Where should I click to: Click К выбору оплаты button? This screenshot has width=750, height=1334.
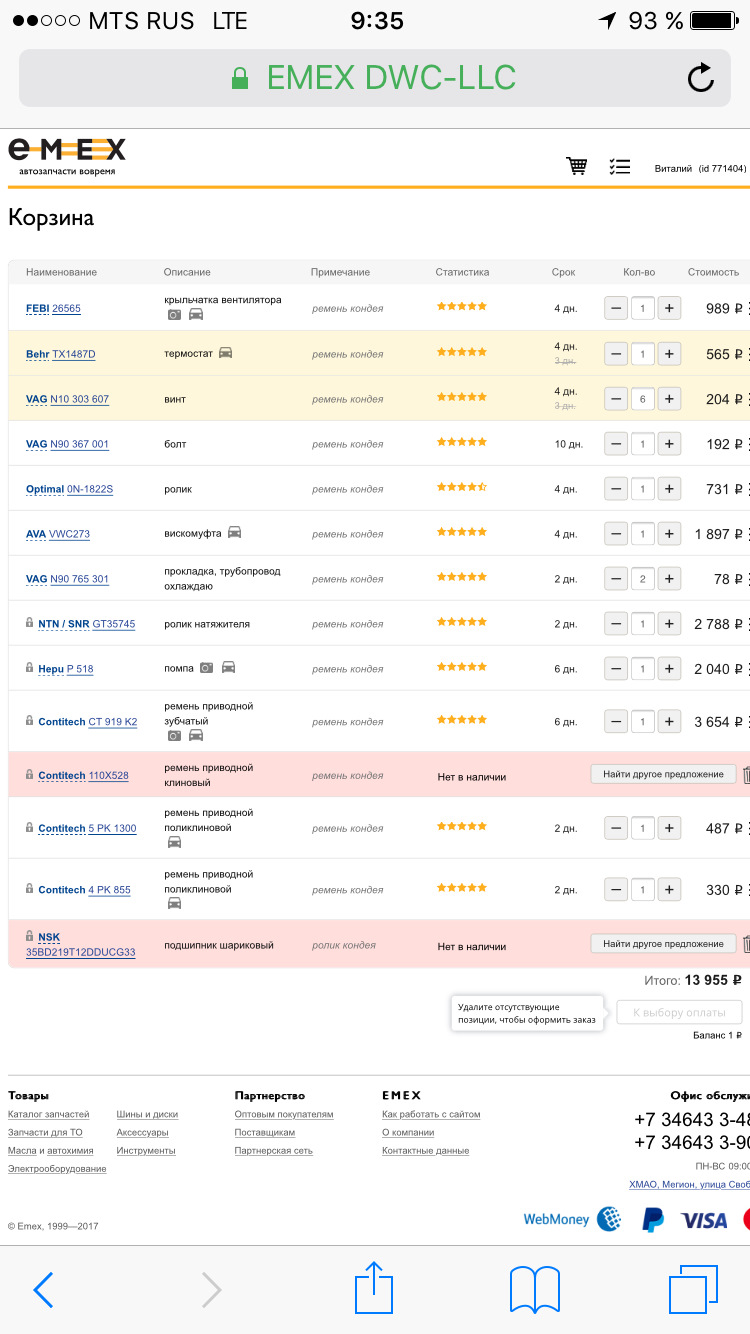[x=679, y=1012]
